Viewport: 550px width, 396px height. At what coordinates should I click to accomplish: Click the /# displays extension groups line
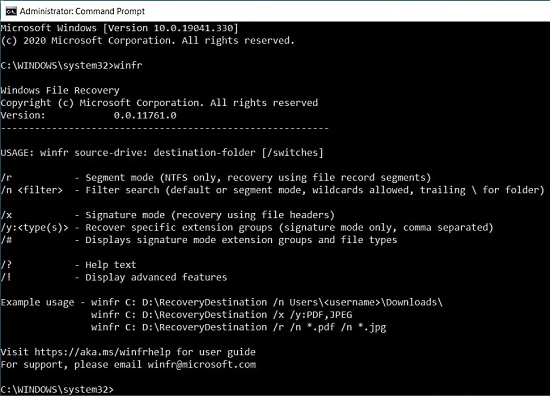tap(199, 240)
